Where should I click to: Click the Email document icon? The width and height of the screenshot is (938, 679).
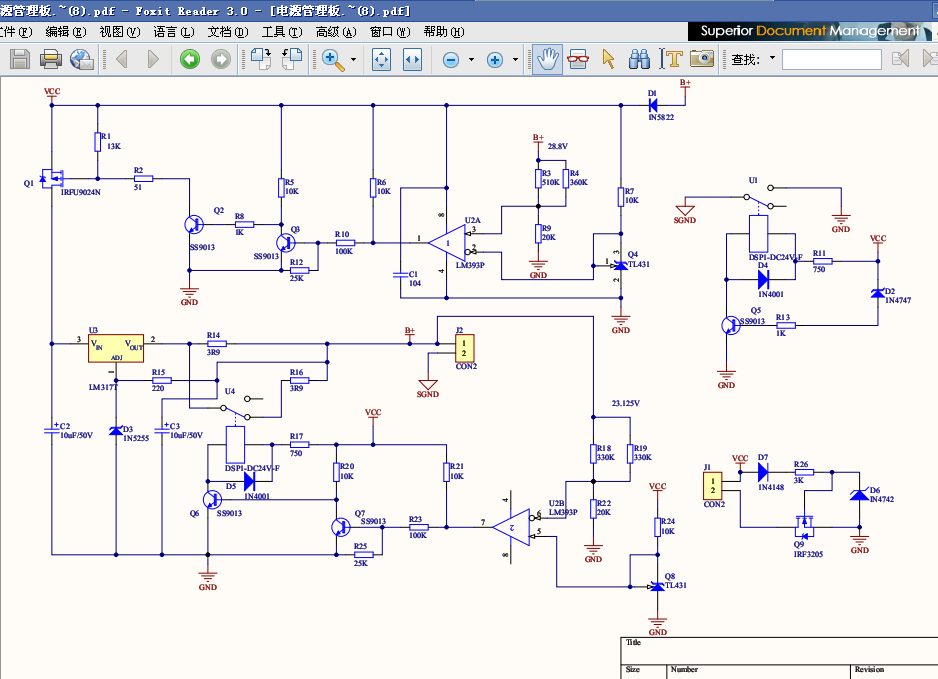pos(82,59)
